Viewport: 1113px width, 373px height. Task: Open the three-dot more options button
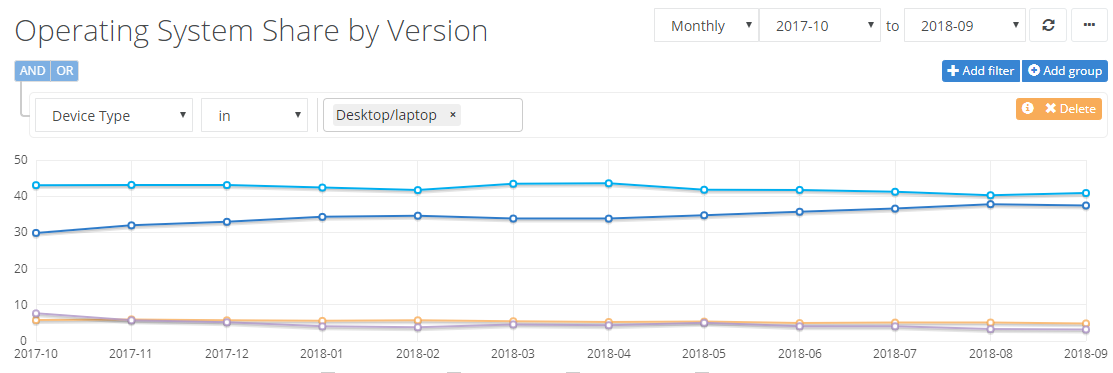1089,26
